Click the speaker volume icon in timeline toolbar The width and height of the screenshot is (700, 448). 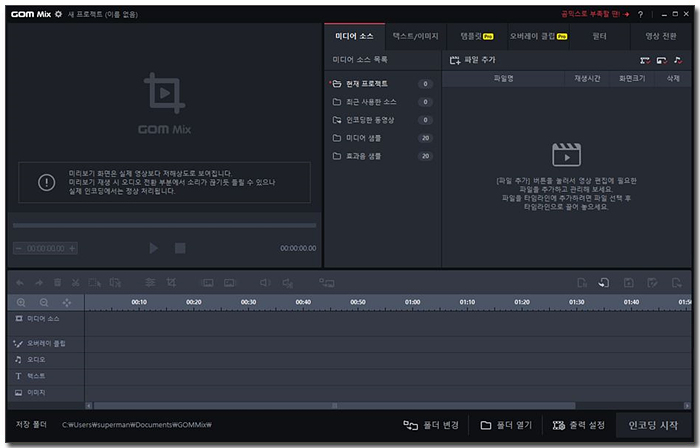tap(265, 282)
